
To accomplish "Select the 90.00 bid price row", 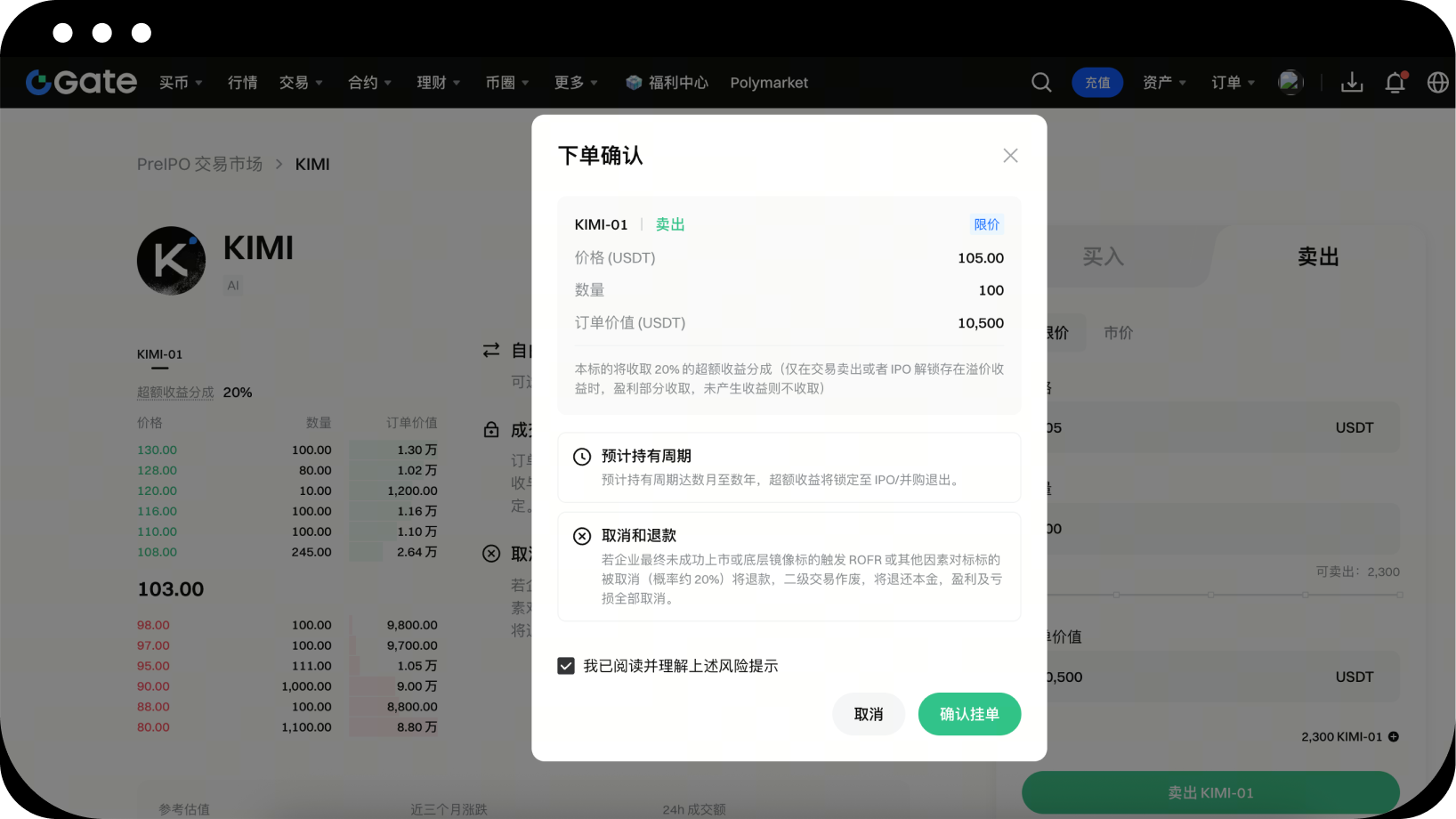I will click(x=287, y=687).
